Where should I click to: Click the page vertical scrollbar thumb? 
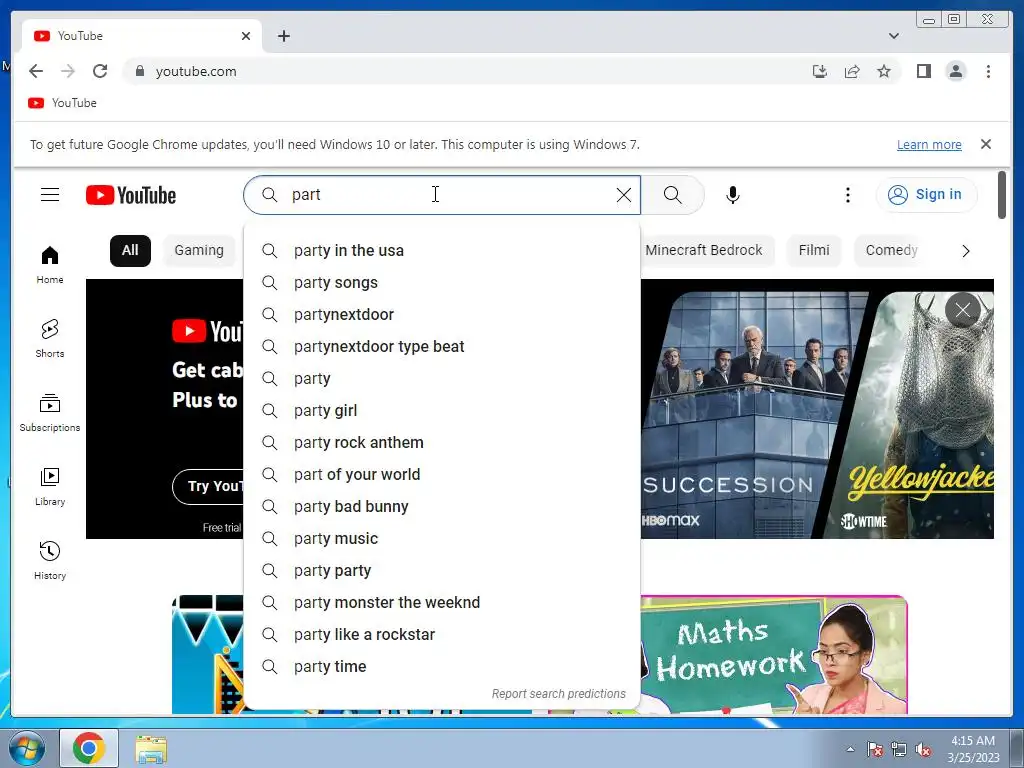tap(1002, 195)
